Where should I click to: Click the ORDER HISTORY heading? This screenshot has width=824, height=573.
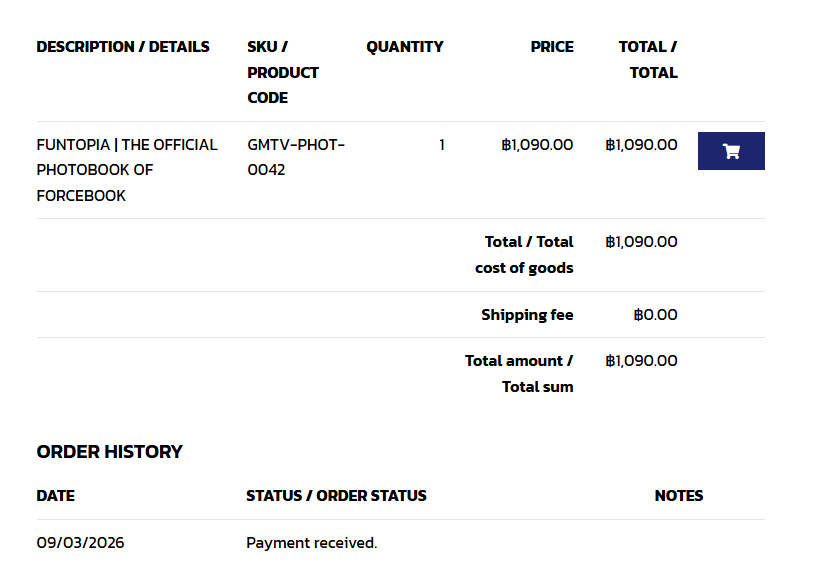point(109,452)
